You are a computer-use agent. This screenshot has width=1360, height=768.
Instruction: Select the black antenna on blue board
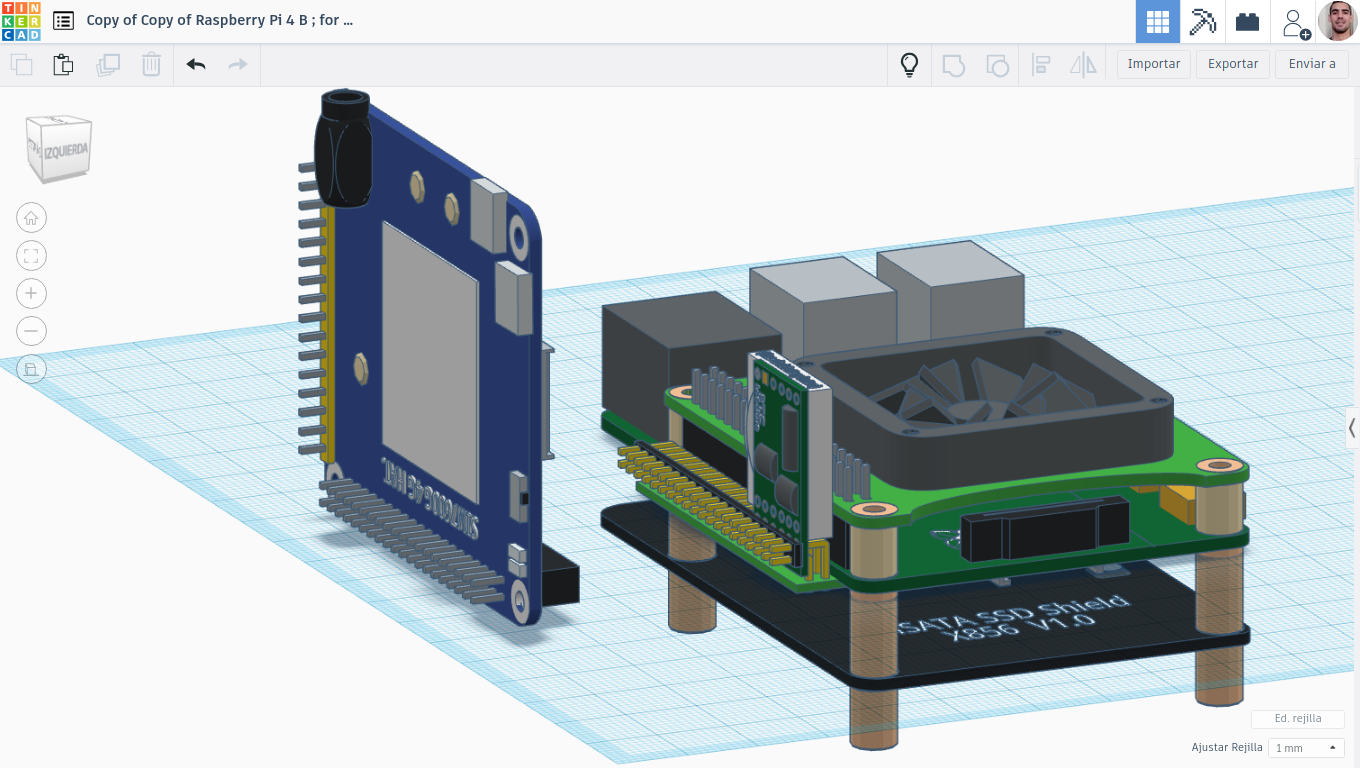[342, 148]
